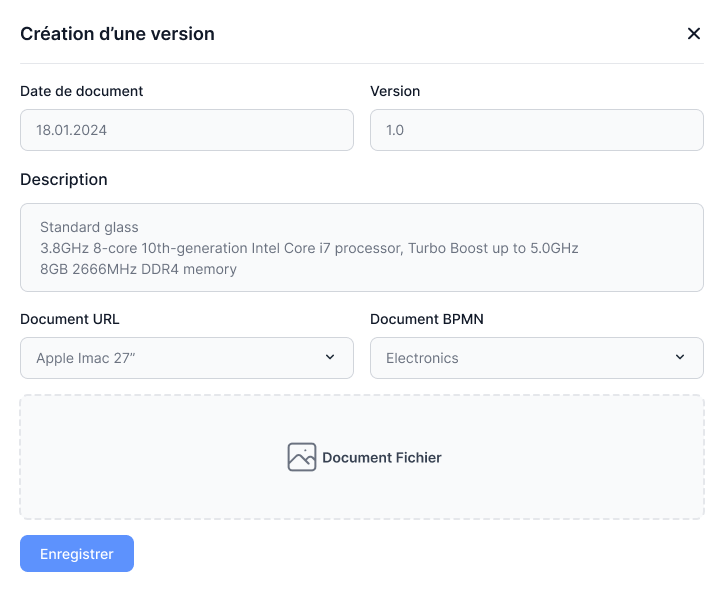This screenshot has height=592, width=724.
Task: Click the Date de document label
Action: click(82, 91)
